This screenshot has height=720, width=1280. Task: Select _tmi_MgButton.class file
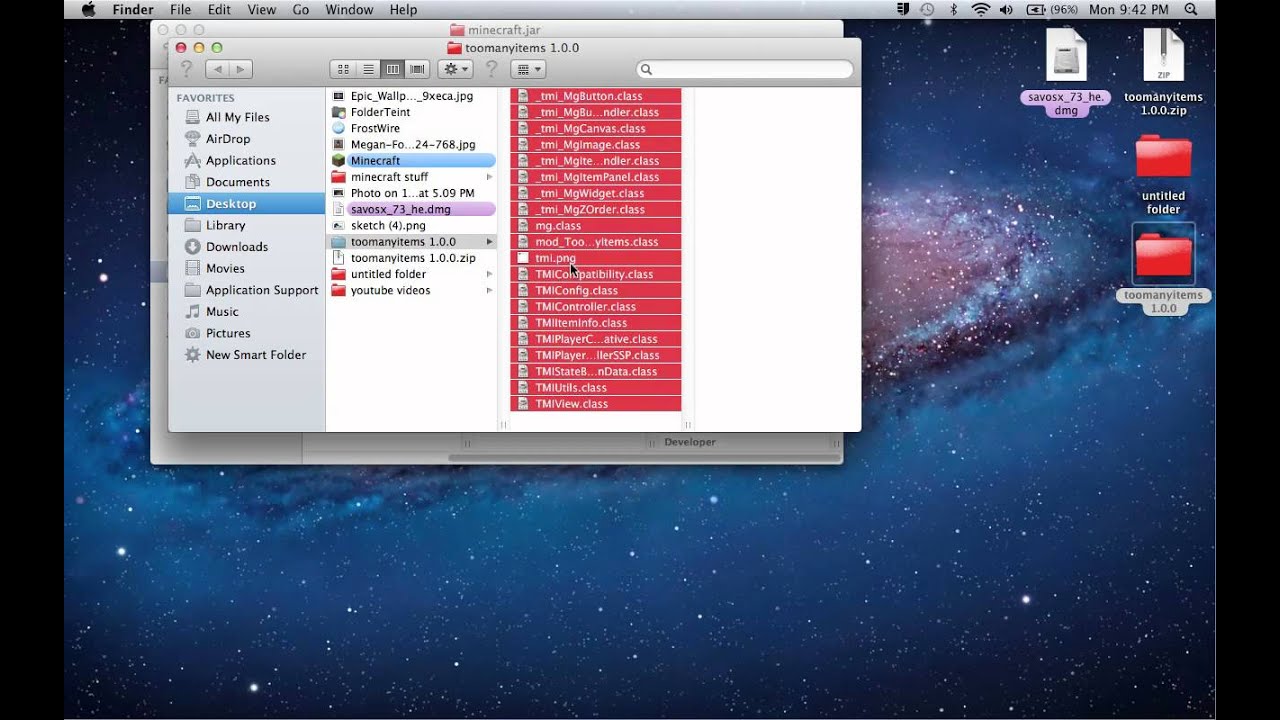point(596,96)
